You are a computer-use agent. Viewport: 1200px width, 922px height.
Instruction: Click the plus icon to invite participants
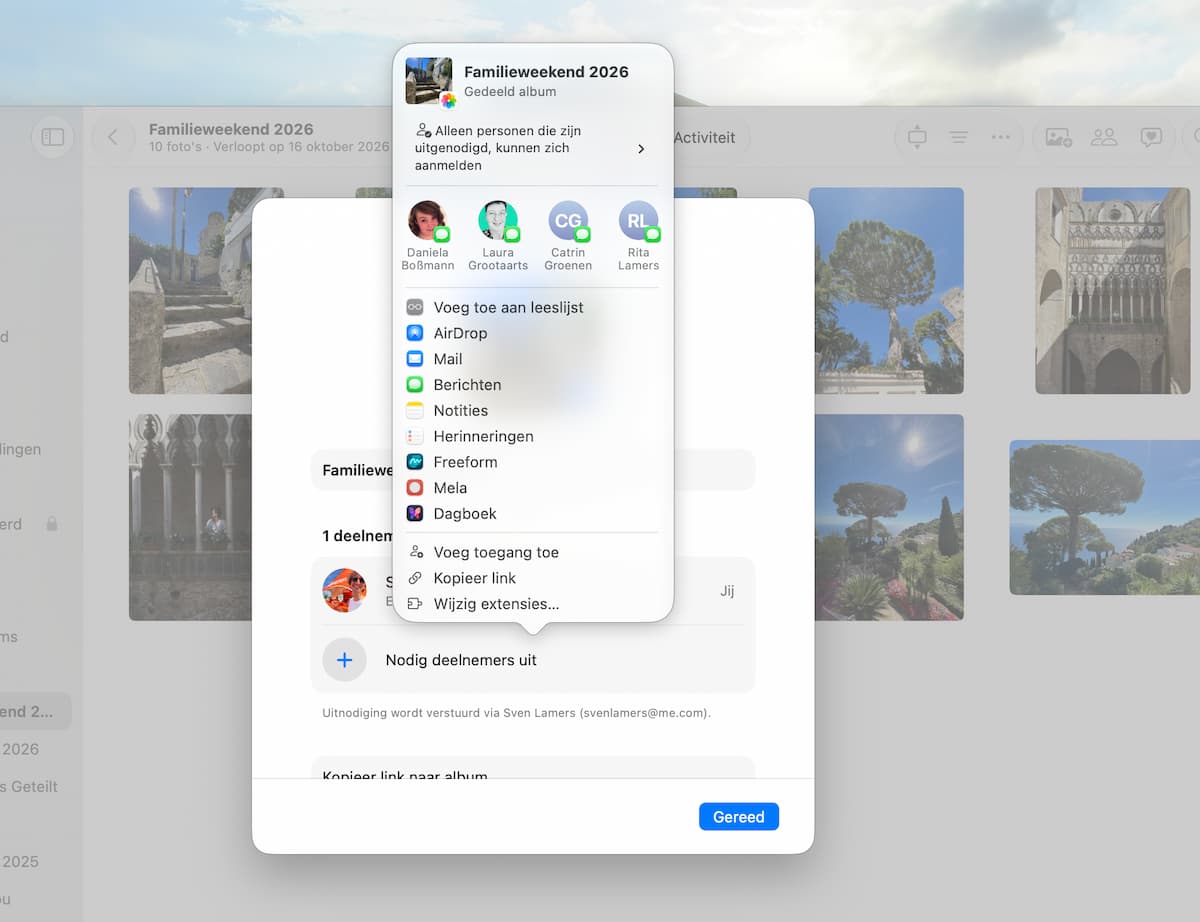344,660
